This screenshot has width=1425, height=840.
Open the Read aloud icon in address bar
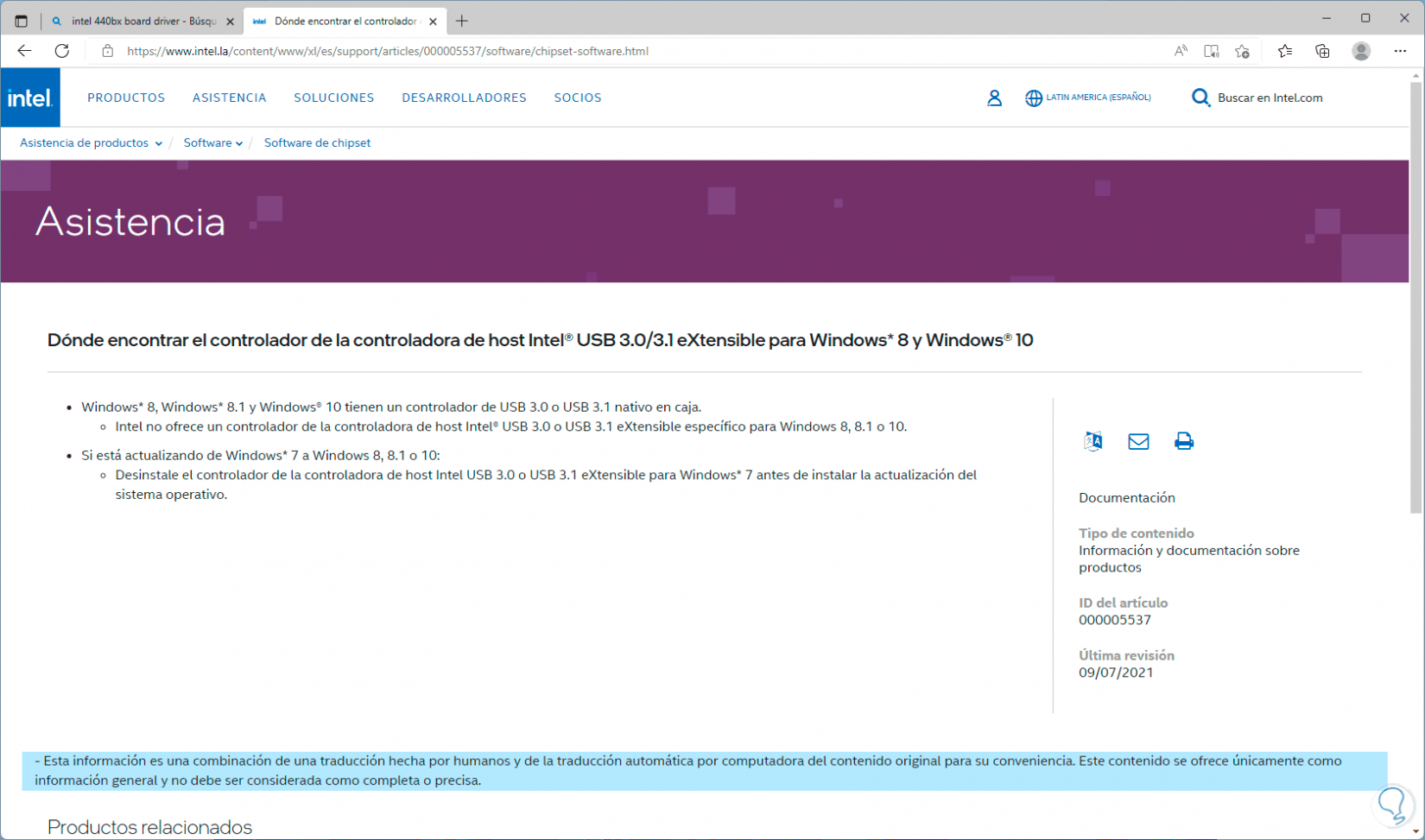[x=1181, y=51]
